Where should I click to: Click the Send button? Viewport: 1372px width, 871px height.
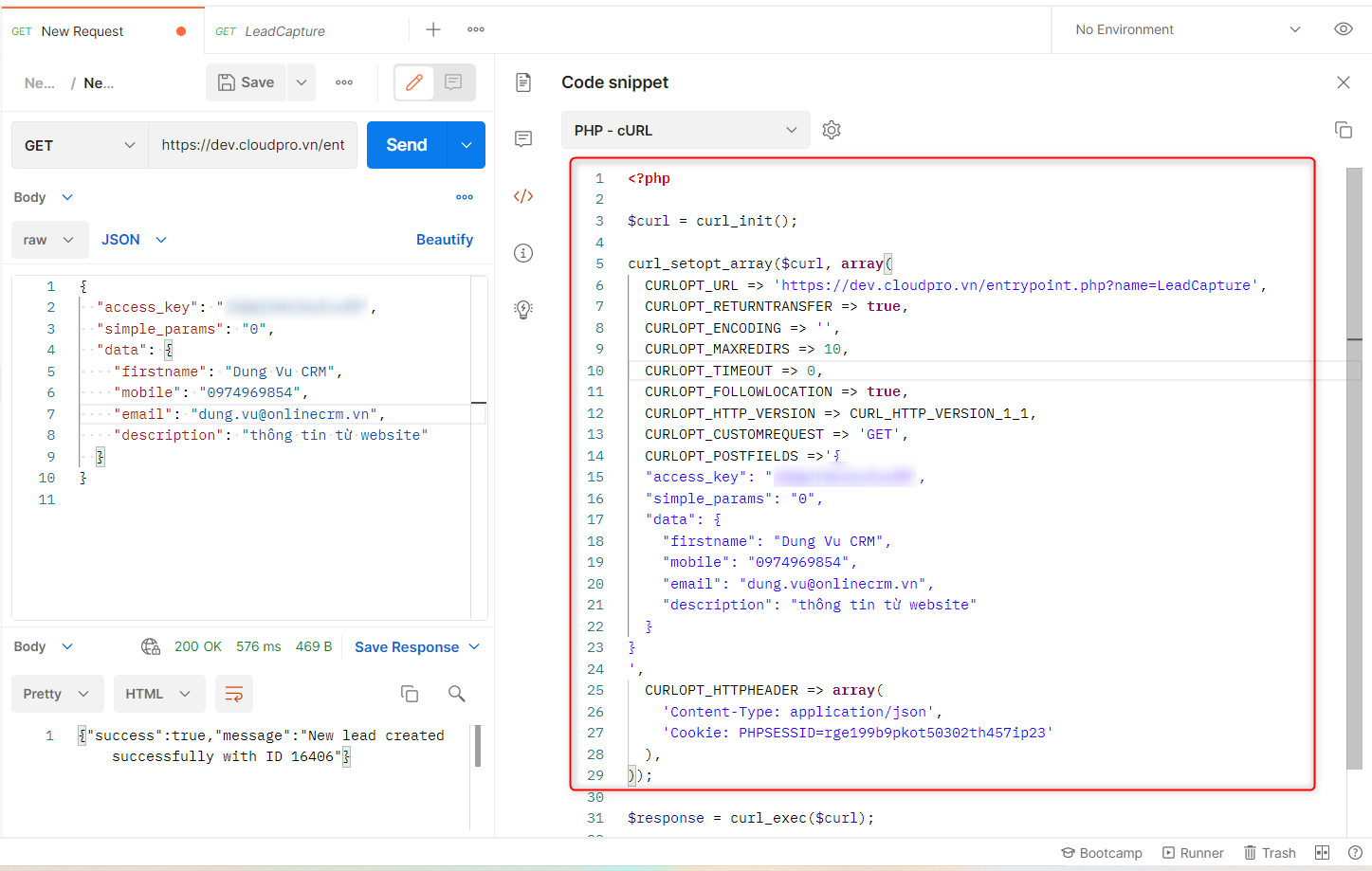(407, 145)
